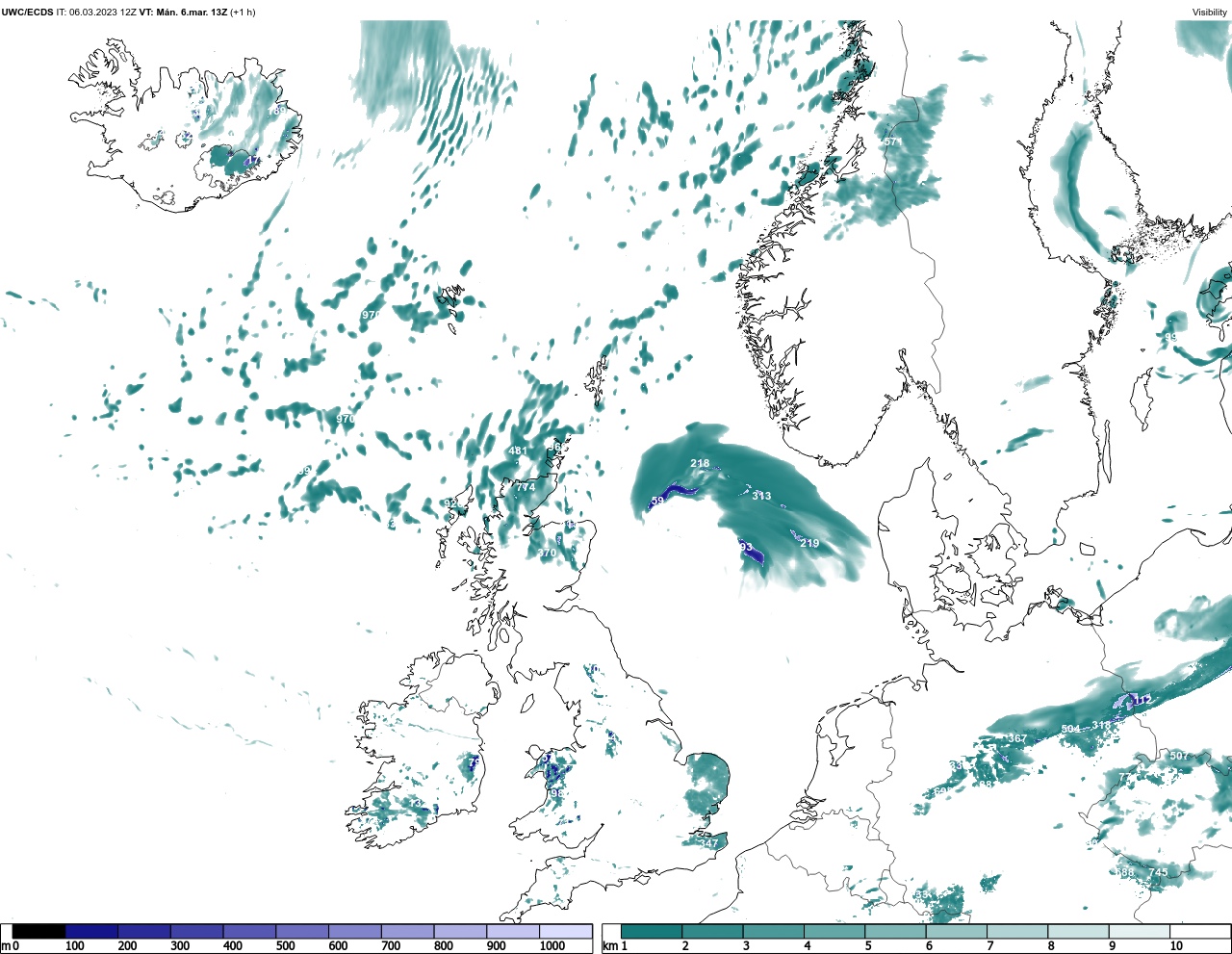Click the 'IT: 06.03.2023 12Z' initial time text
The width and height of the screenshot is (1232, 954).
pyautogui.click(x=95, y=13)
